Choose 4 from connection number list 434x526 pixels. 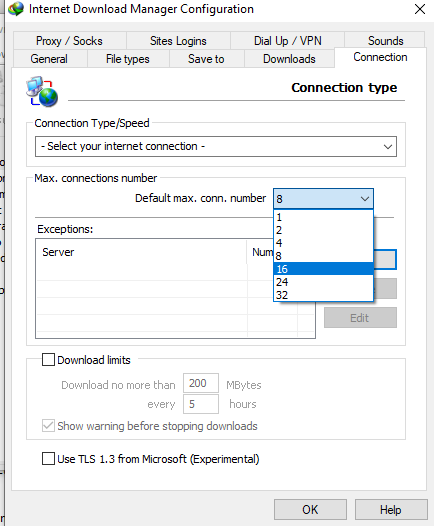click(323, 243)
